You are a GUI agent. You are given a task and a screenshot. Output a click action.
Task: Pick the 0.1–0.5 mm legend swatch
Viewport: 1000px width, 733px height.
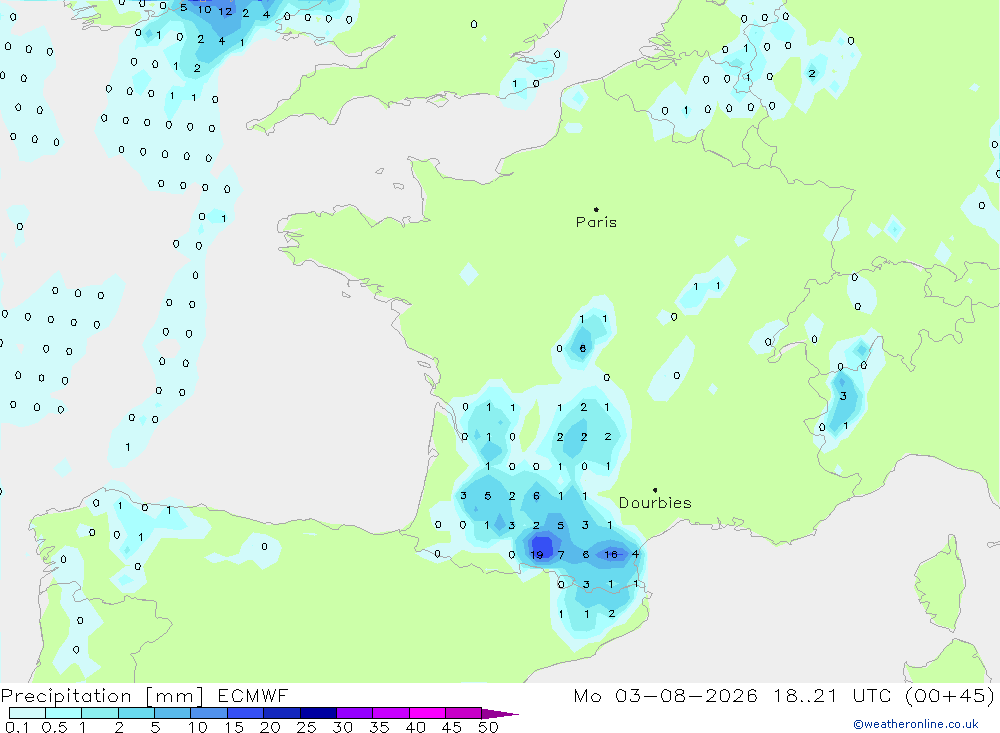tap(27, 713)
